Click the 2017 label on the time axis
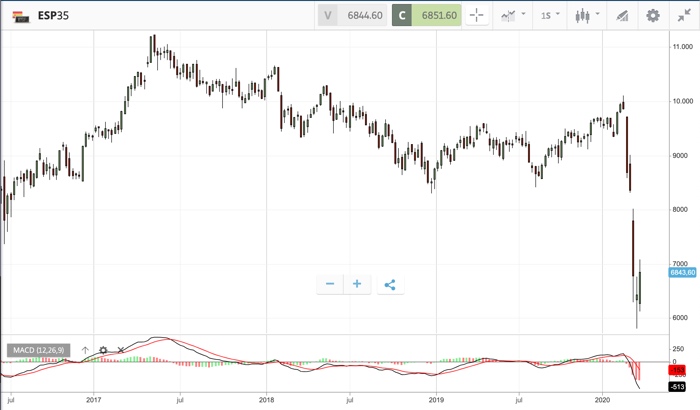 [94, 400]
